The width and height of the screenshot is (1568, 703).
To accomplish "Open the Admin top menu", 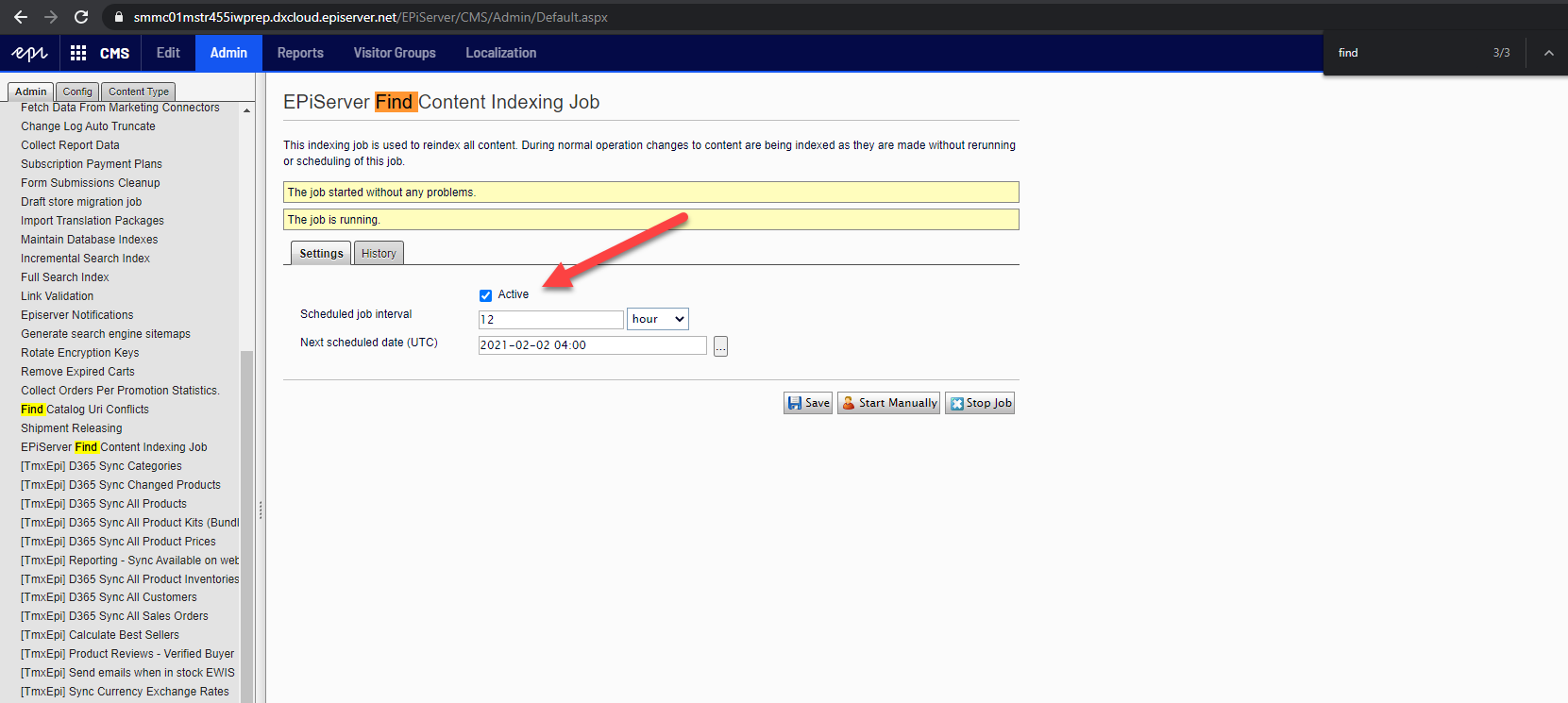I will [228, 53].
